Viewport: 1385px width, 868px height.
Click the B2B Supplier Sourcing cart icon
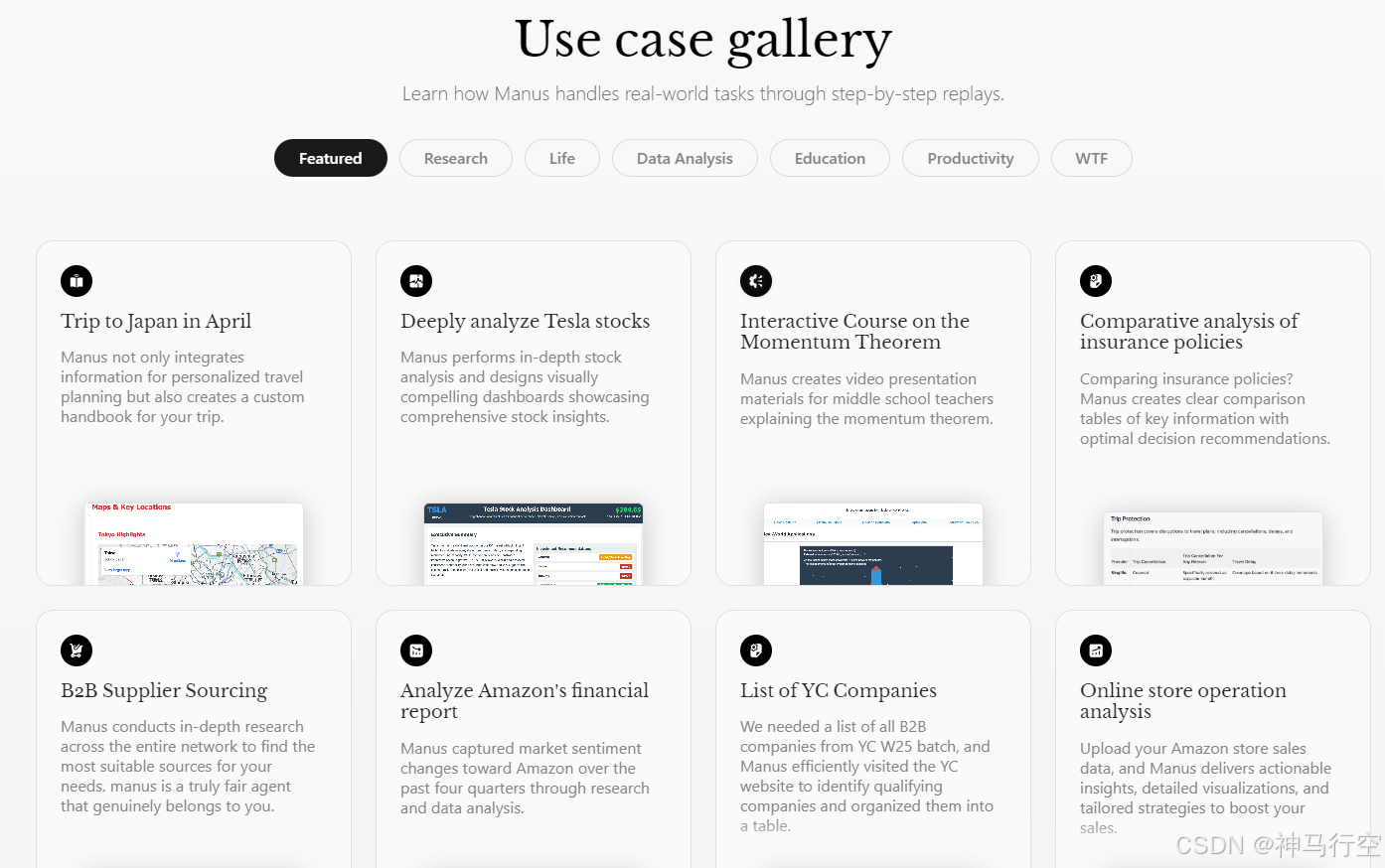click(77, 651)
